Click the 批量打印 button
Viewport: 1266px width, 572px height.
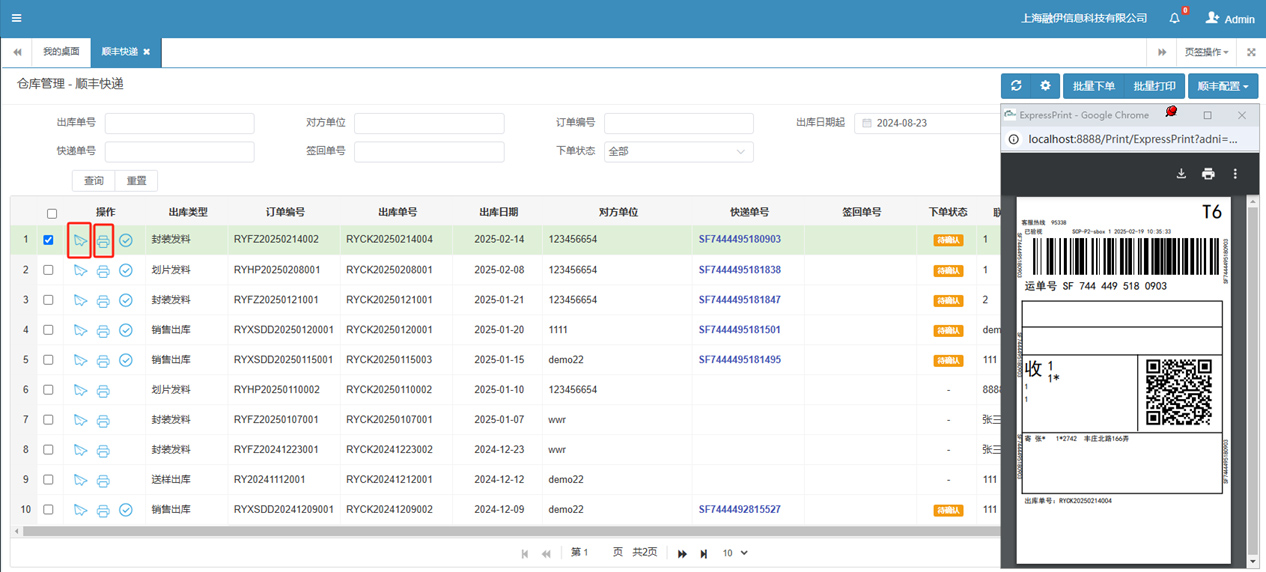tap(1155, 86)
